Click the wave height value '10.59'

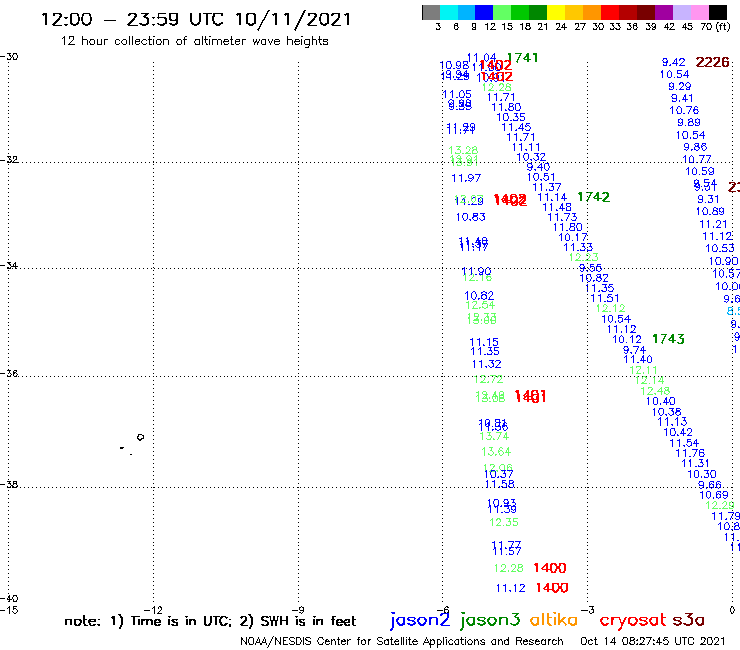click(x=700, y=171)
